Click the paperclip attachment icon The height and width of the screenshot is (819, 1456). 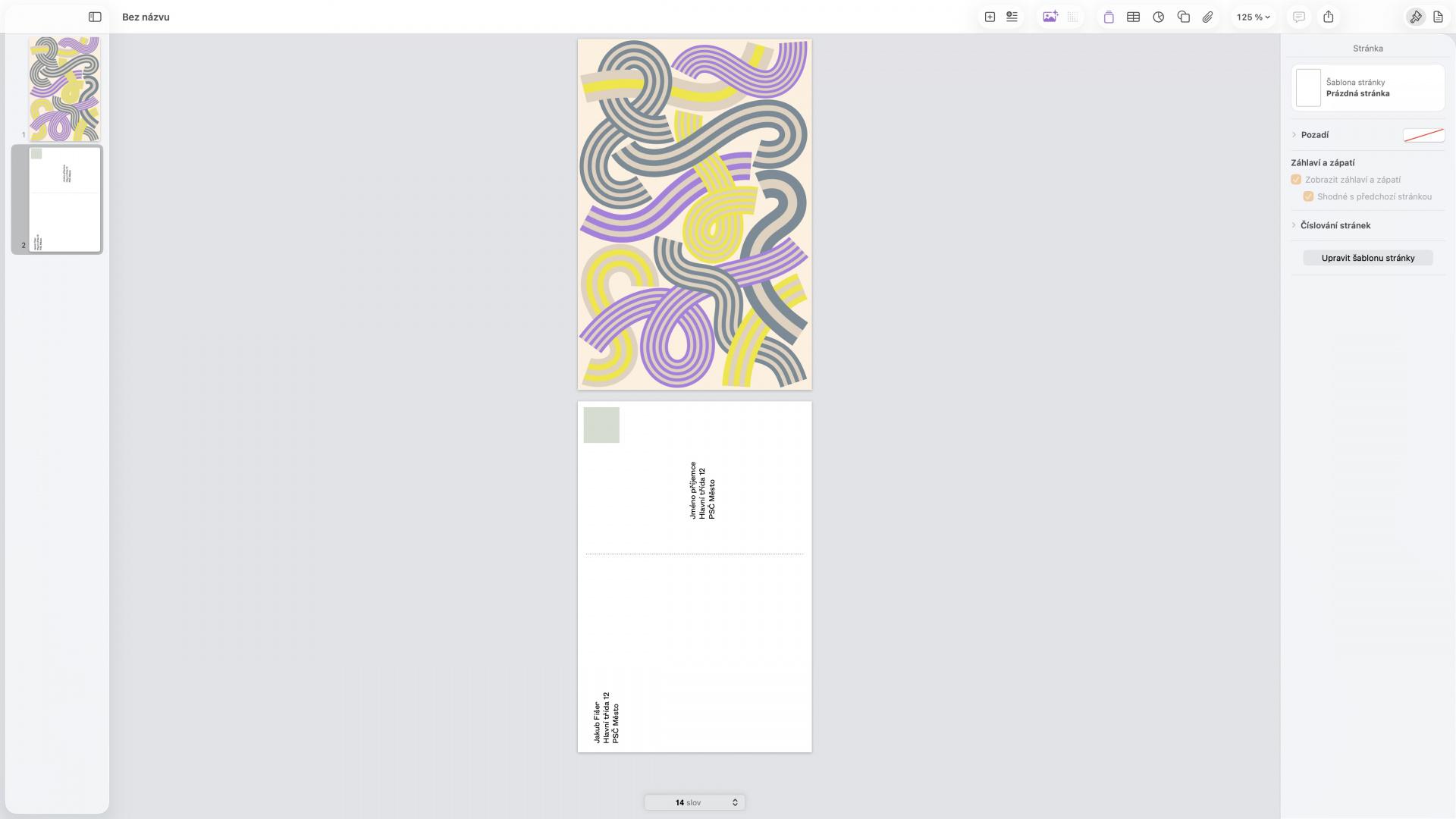click(x=1208, y=17)
